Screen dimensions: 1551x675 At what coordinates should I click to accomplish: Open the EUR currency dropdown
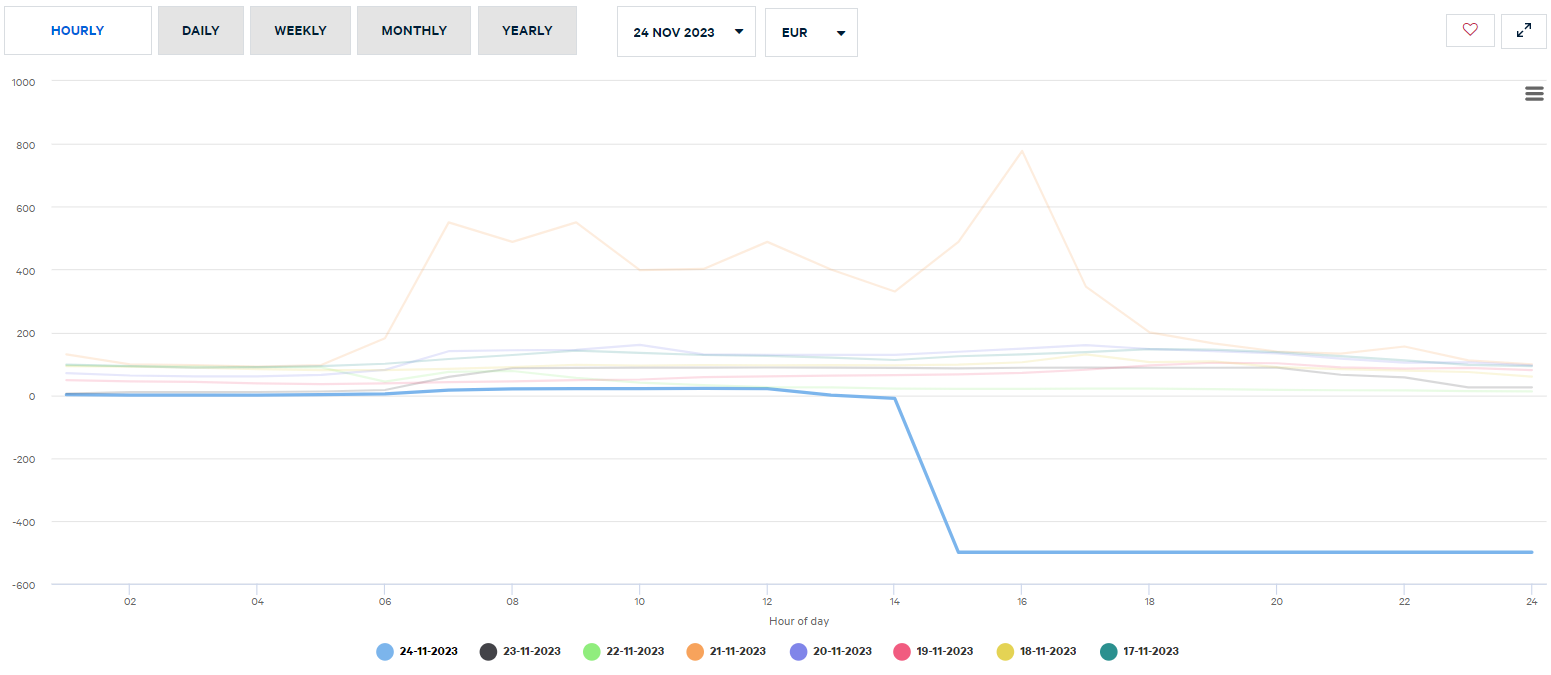[x=810, y=33]
